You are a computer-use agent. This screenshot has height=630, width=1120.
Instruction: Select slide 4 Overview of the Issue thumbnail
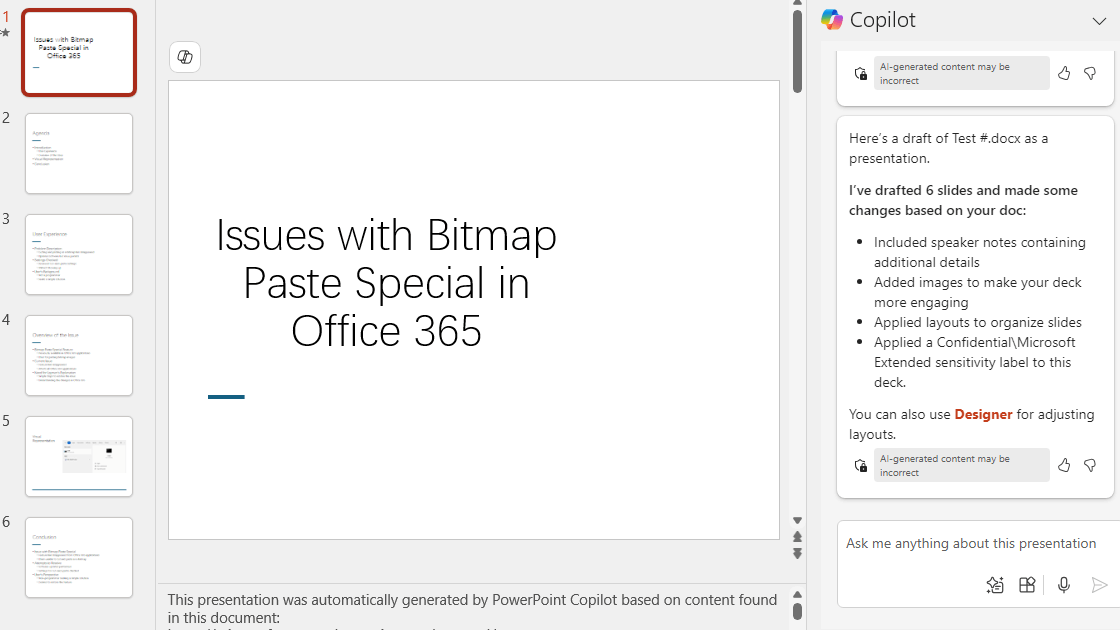coord(79,356)
